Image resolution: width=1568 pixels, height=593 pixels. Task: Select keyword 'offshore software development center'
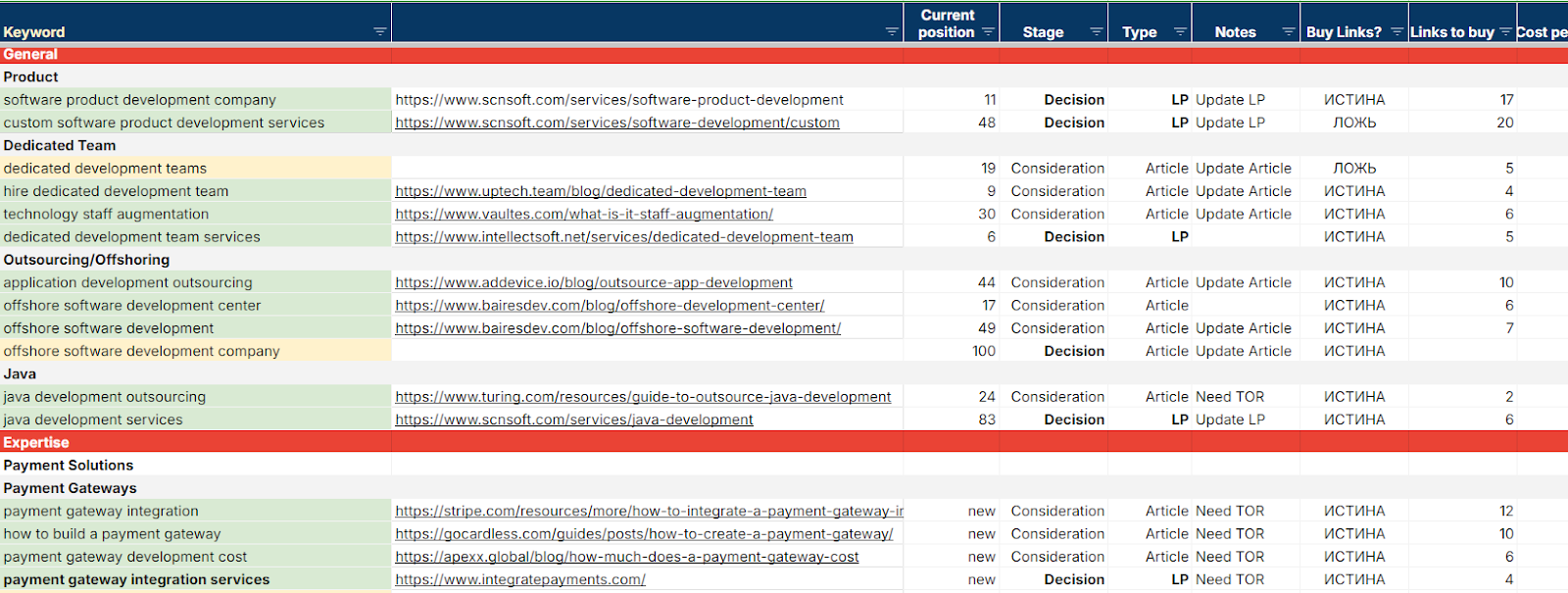point(132,306)
